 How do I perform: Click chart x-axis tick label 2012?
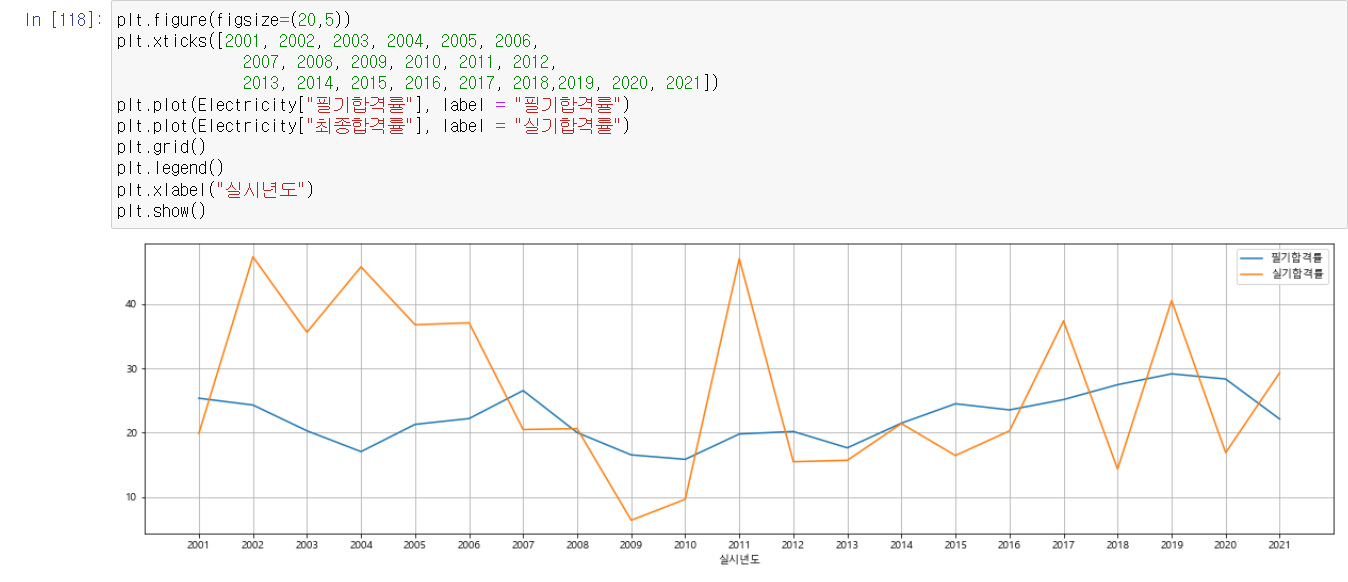tap(793, 545)
